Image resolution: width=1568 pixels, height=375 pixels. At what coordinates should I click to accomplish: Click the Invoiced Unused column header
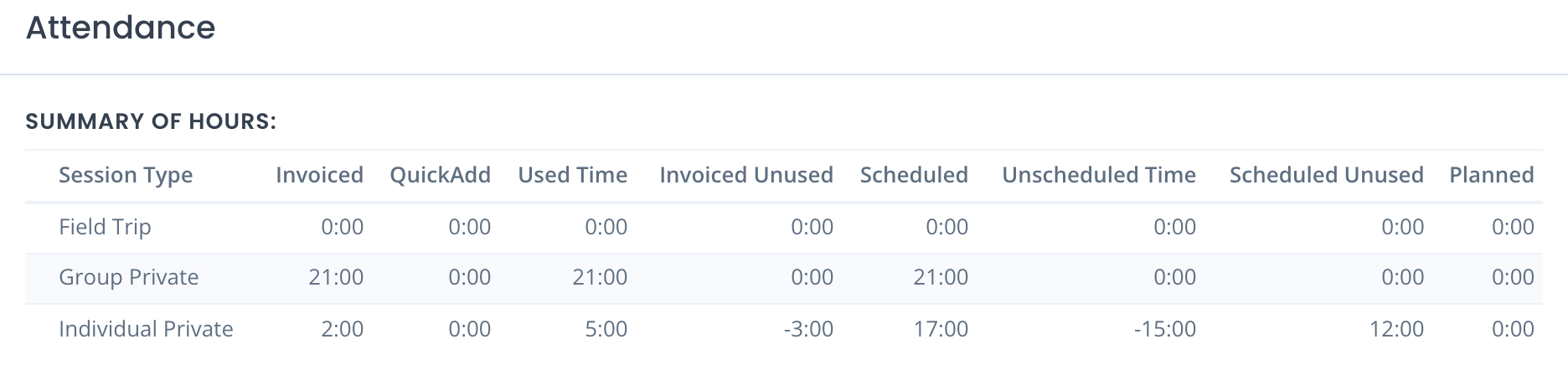click(x=746, y=175)
